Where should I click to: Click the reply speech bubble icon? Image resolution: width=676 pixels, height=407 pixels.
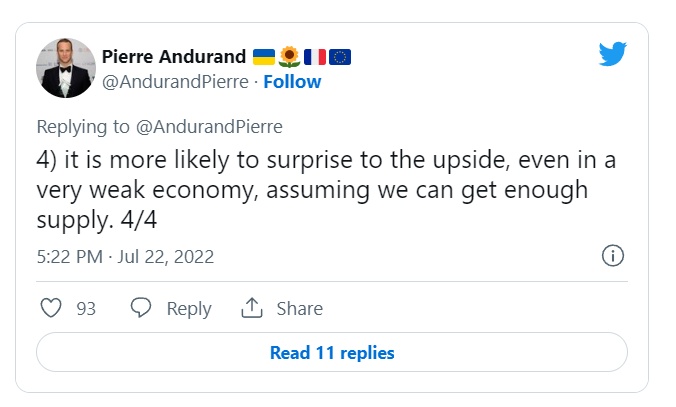pyautogui.click(x=141, y=308)
